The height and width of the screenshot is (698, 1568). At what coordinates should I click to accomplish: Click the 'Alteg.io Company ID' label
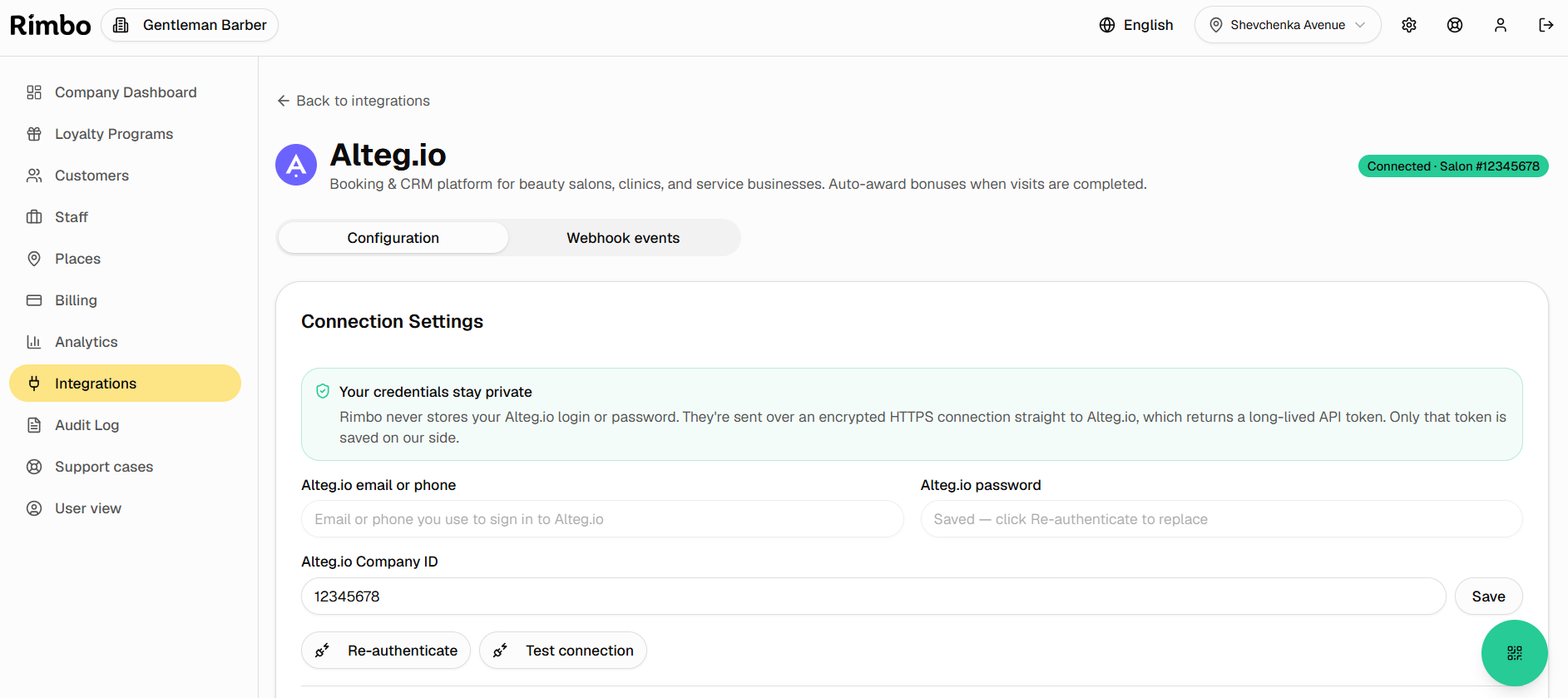pyautogui.click(x=369, y=562)
